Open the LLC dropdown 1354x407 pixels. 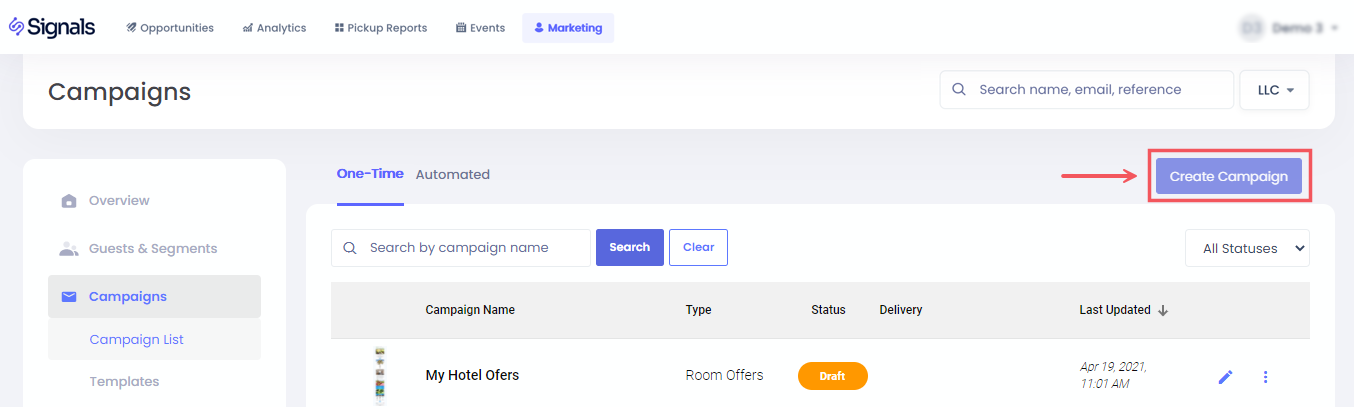pyautogui.click(x=1274, y=90)
